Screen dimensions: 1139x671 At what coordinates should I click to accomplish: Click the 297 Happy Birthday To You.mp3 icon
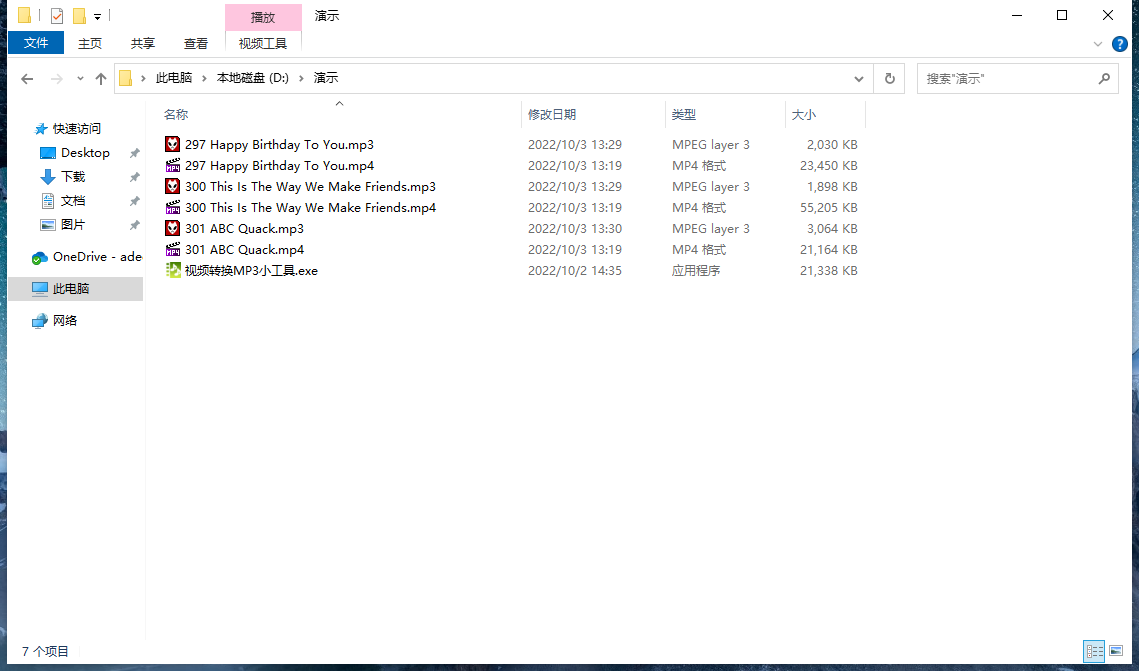[x=173, y=145]
